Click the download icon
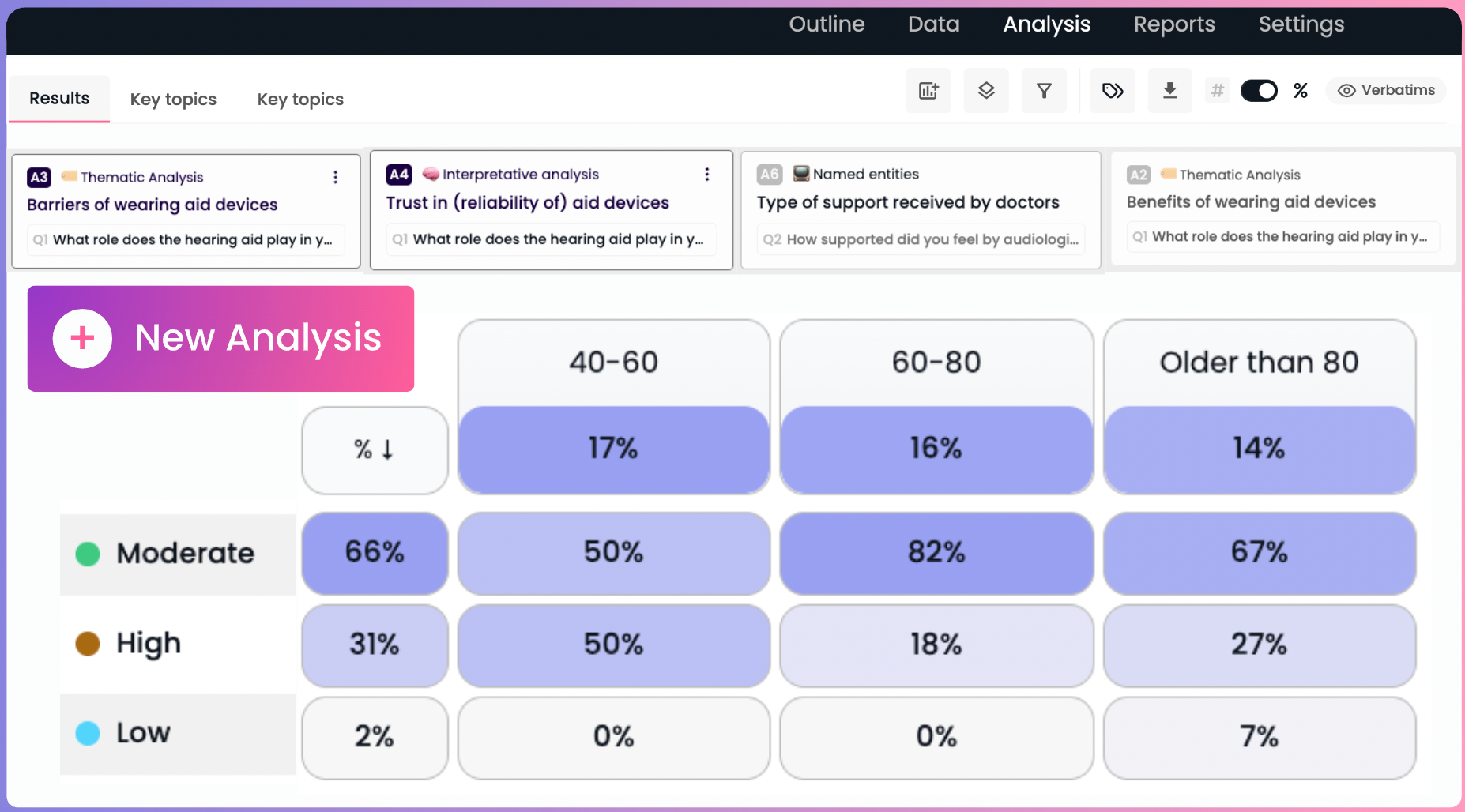The height and width of the screenshot is (812, 1465). 1170,91
